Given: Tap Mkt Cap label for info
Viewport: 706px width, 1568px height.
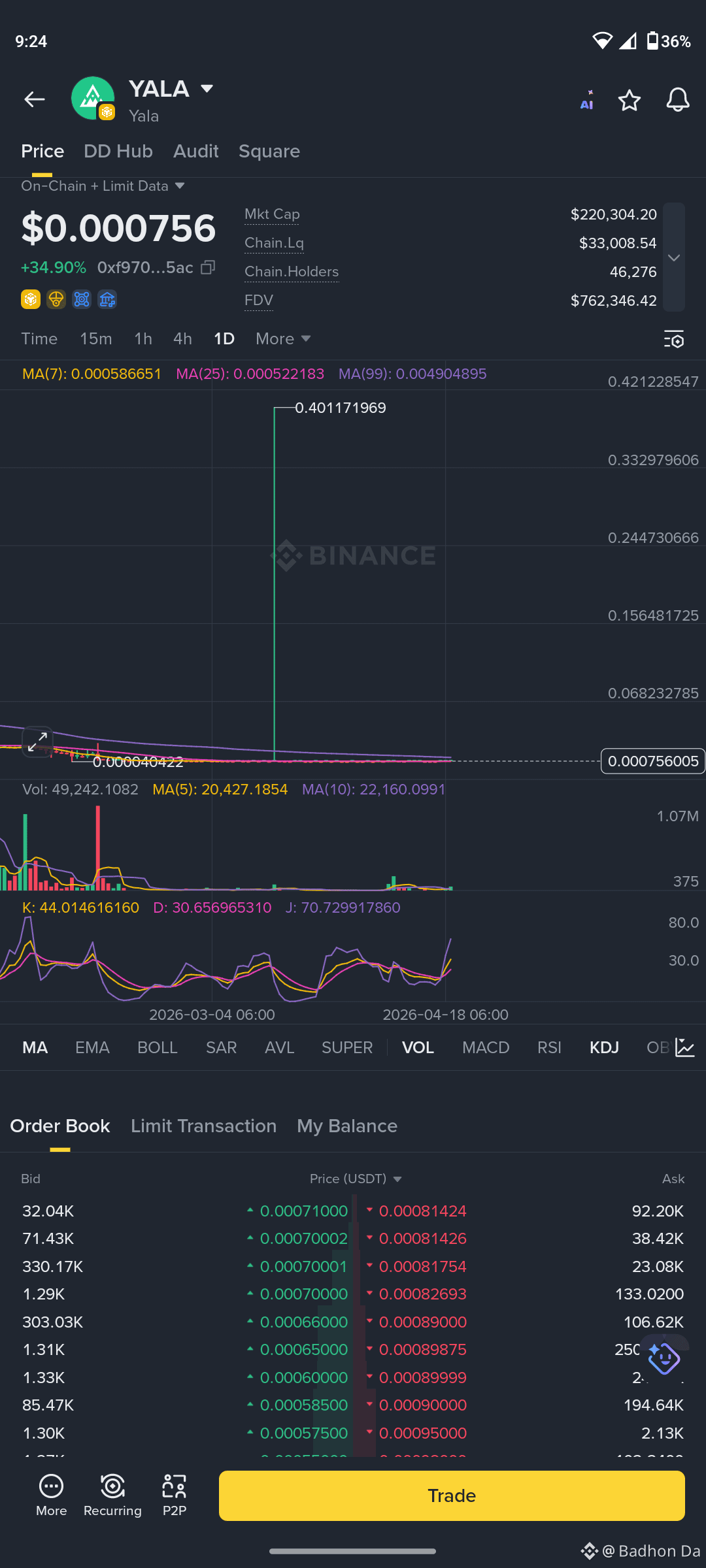Looking at the screenshot, I should tap(272, 214).
